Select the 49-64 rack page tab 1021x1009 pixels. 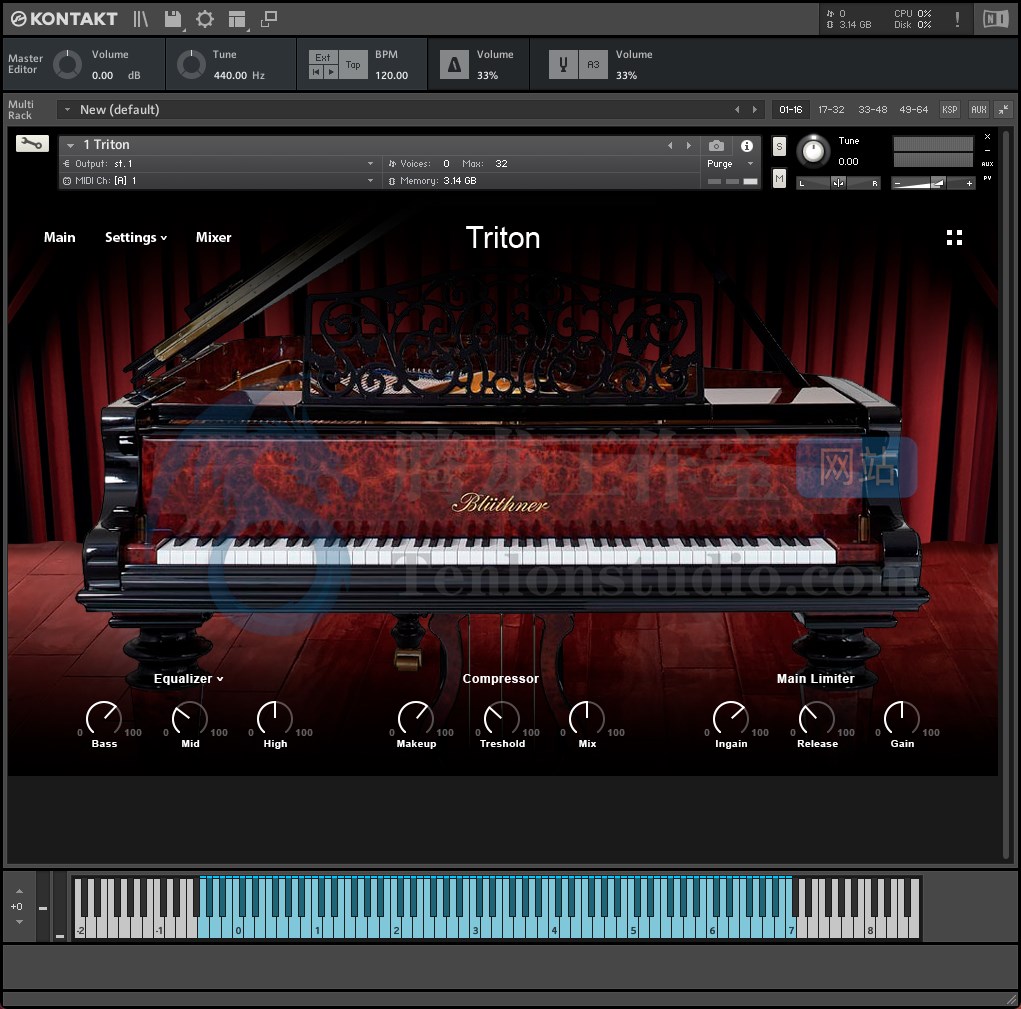tap(914, 109)
